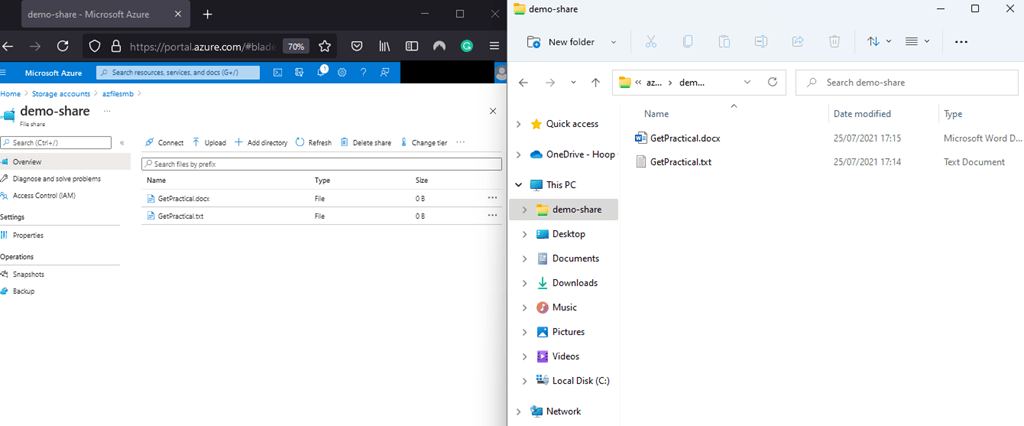Click Connect in Azure file share toolbar
The width and height of the screenshot is (1024, 426).
(164, 142)
